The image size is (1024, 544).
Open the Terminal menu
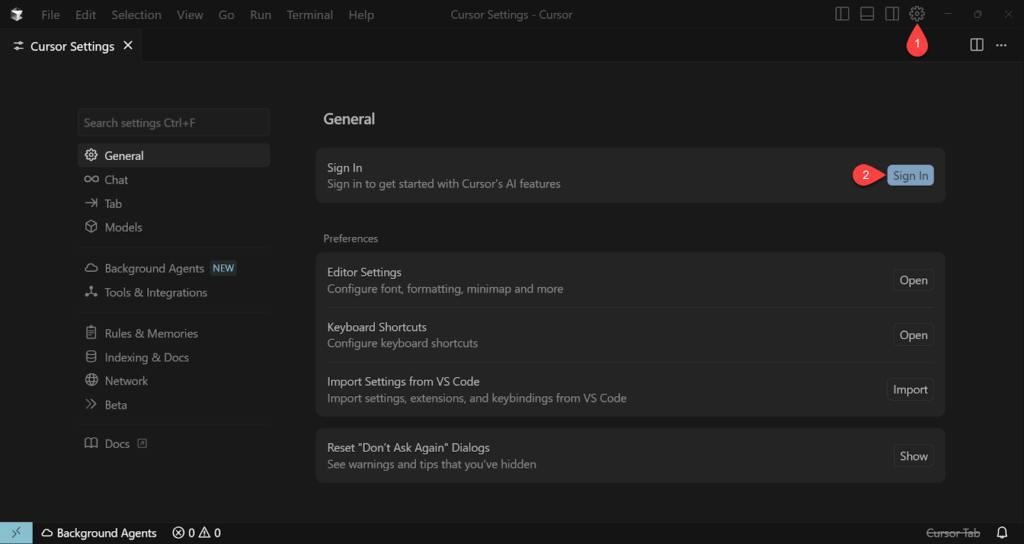tap(310, 14)
